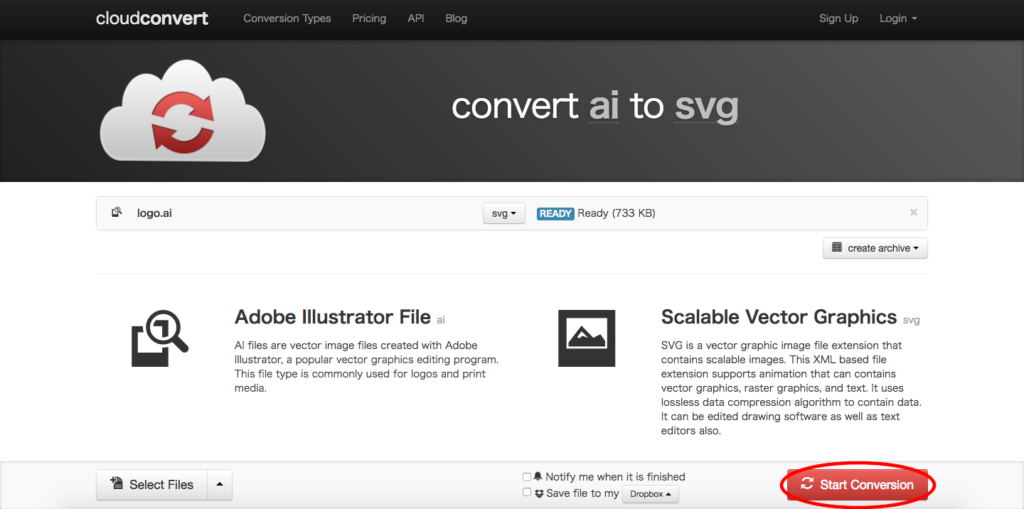
Task: Remove logo.ai with the x button
Action: tap(913, 212)
